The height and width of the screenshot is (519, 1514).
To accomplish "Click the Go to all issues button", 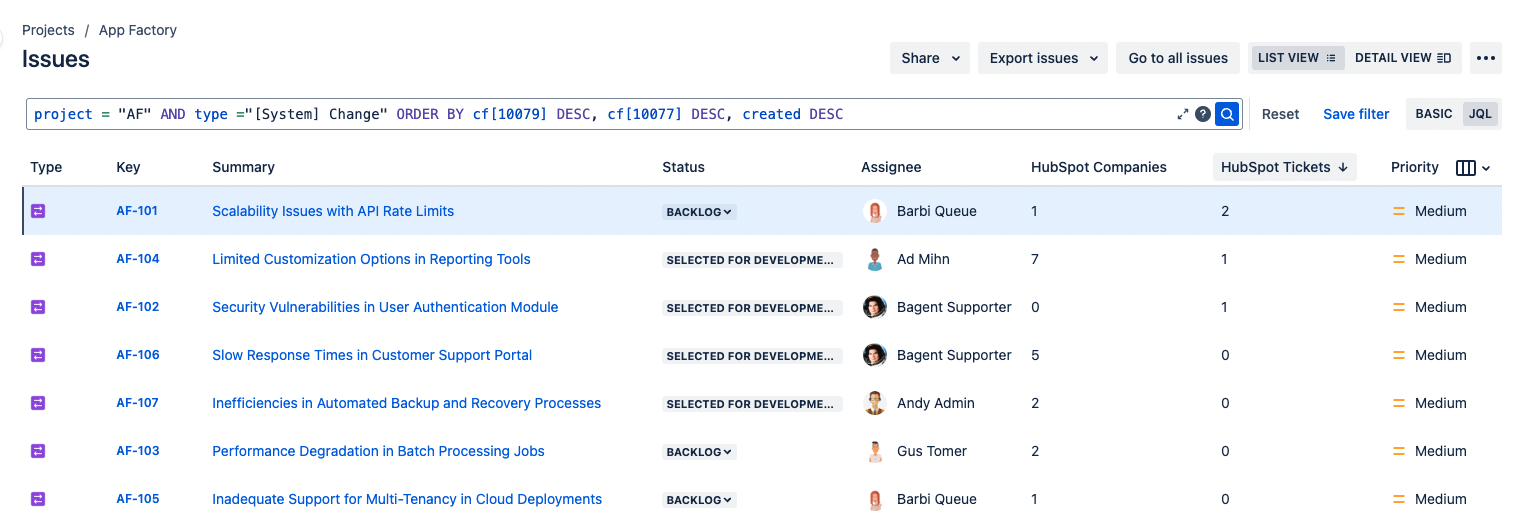I will click(x=1178, y=58).
